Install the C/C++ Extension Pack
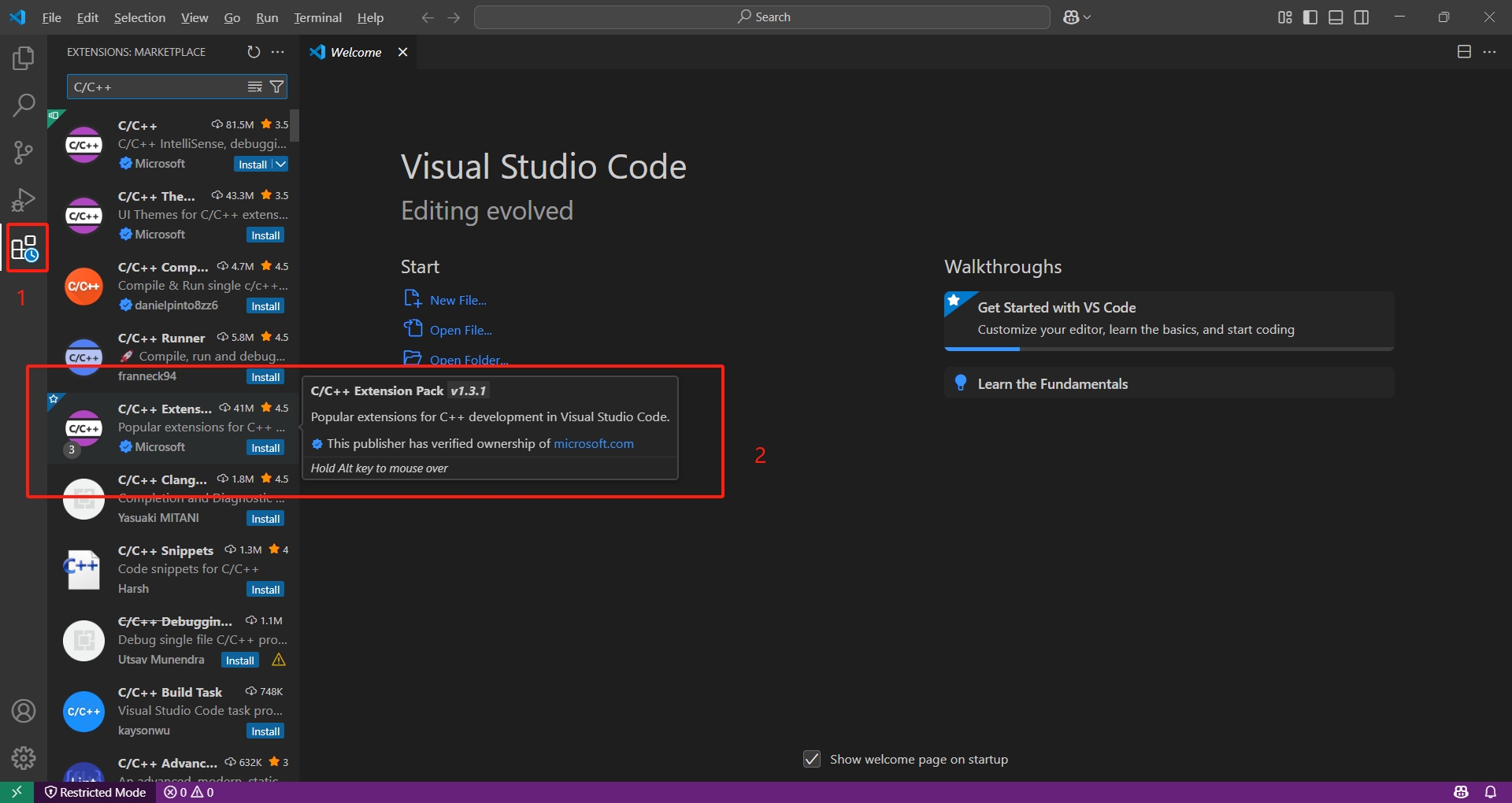 coord(265,448)
